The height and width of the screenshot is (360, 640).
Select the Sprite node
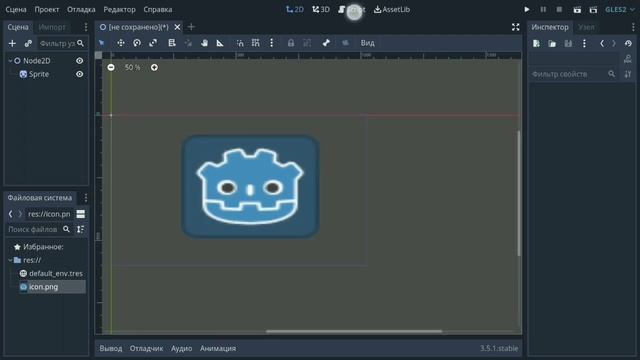39,74
